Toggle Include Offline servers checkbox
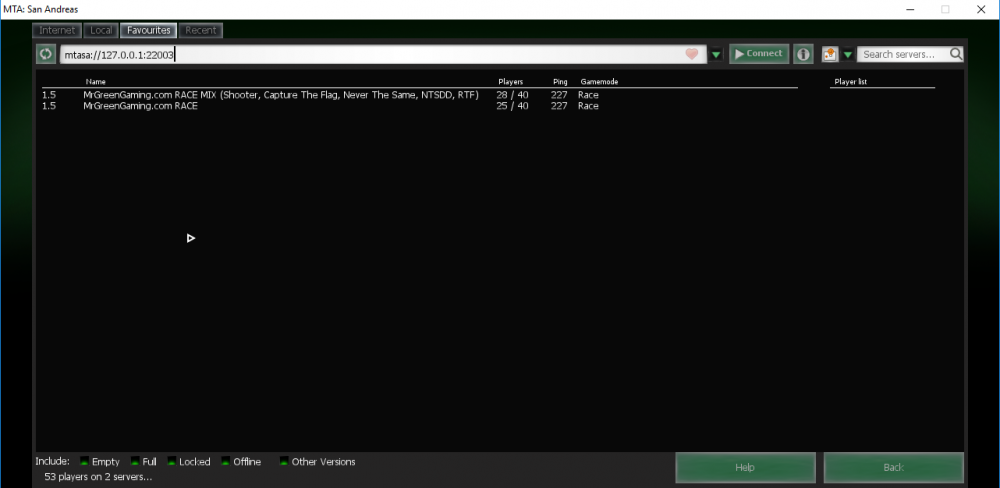1000x488 pixels. (x=226, y=461)
